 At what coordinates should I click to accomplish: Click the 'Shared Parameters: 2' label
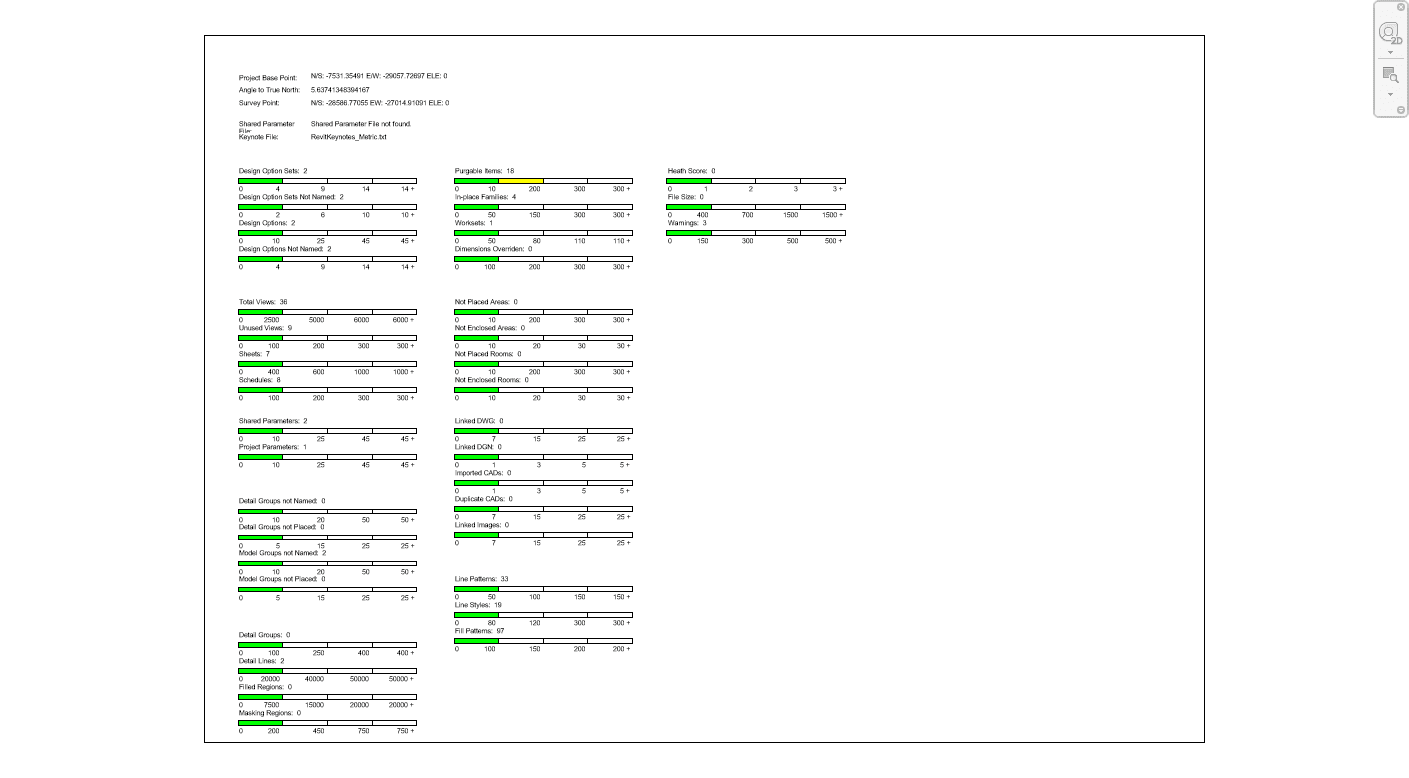(273, 421)
